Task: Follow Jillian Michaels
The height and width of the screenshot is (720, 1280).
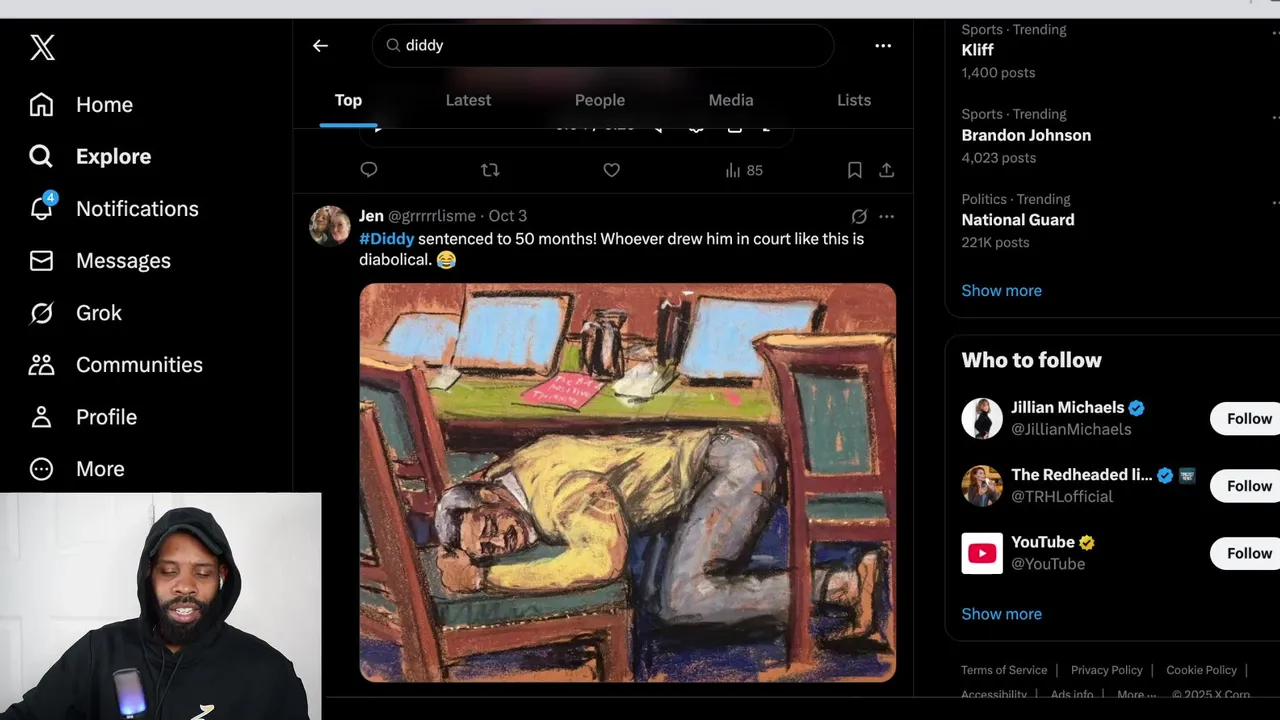Action: click(1248, 419)
